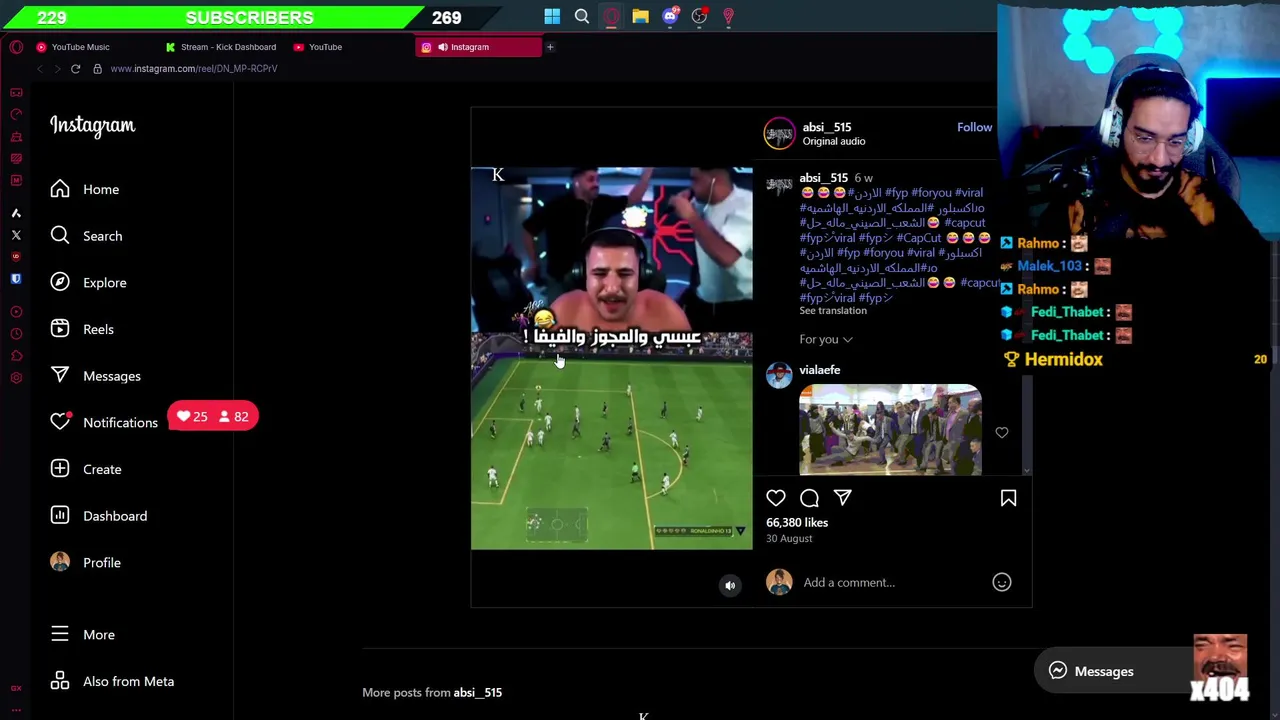
Task: Open the Dashboard chart icon
Action: point(60,516)
